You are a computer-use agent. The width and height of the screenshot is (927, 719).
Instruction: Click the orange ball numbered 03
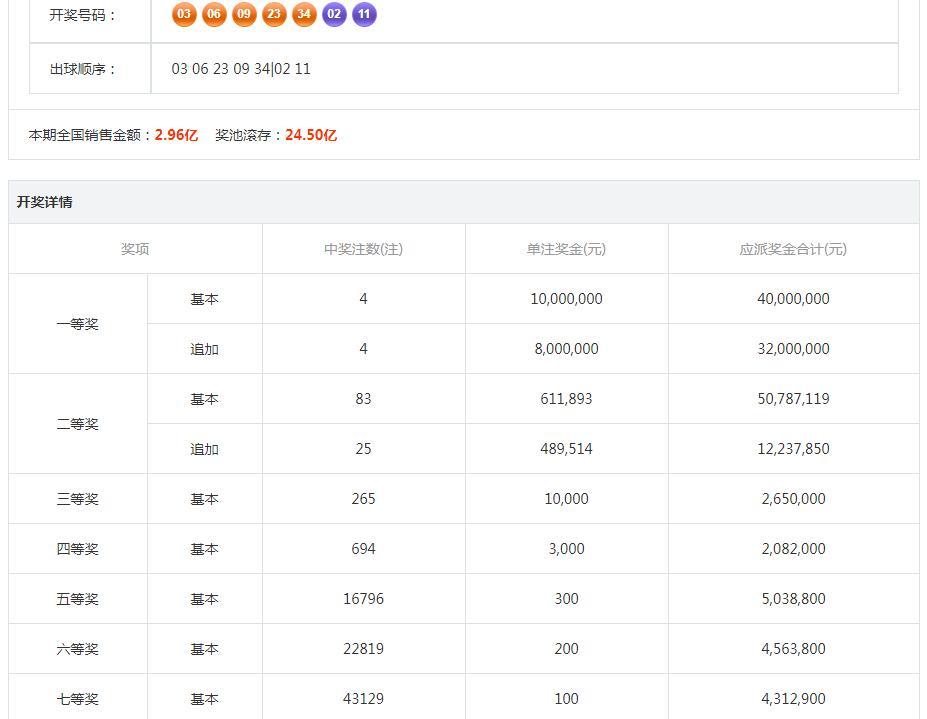tap(184, 14)
